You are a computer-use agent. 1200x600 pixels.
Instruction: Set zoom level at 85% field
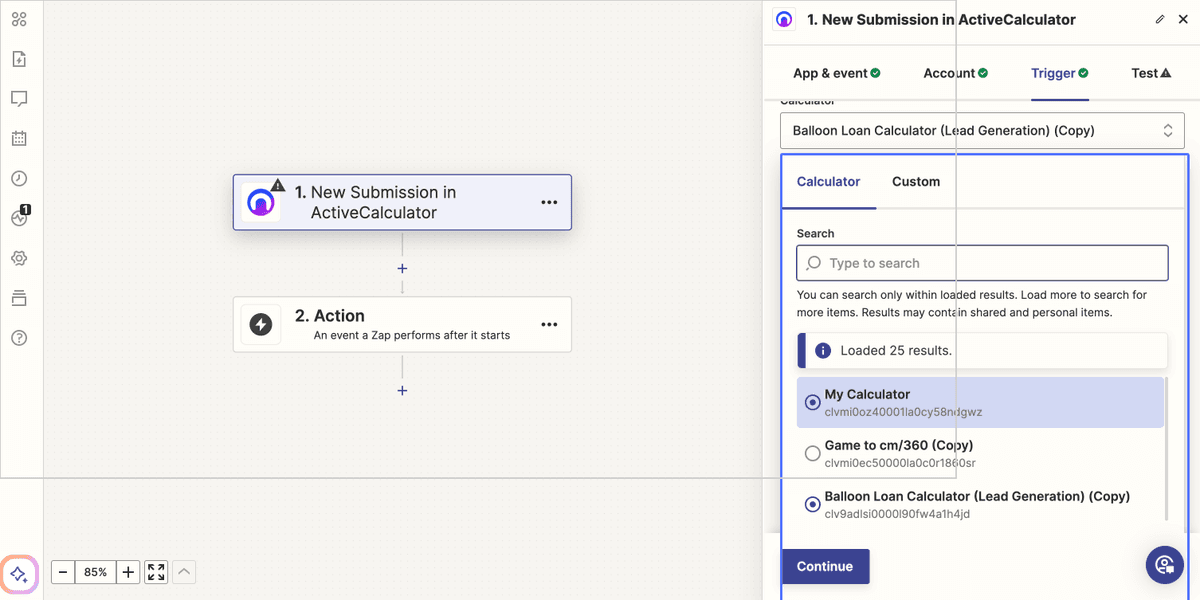[96, 572]
